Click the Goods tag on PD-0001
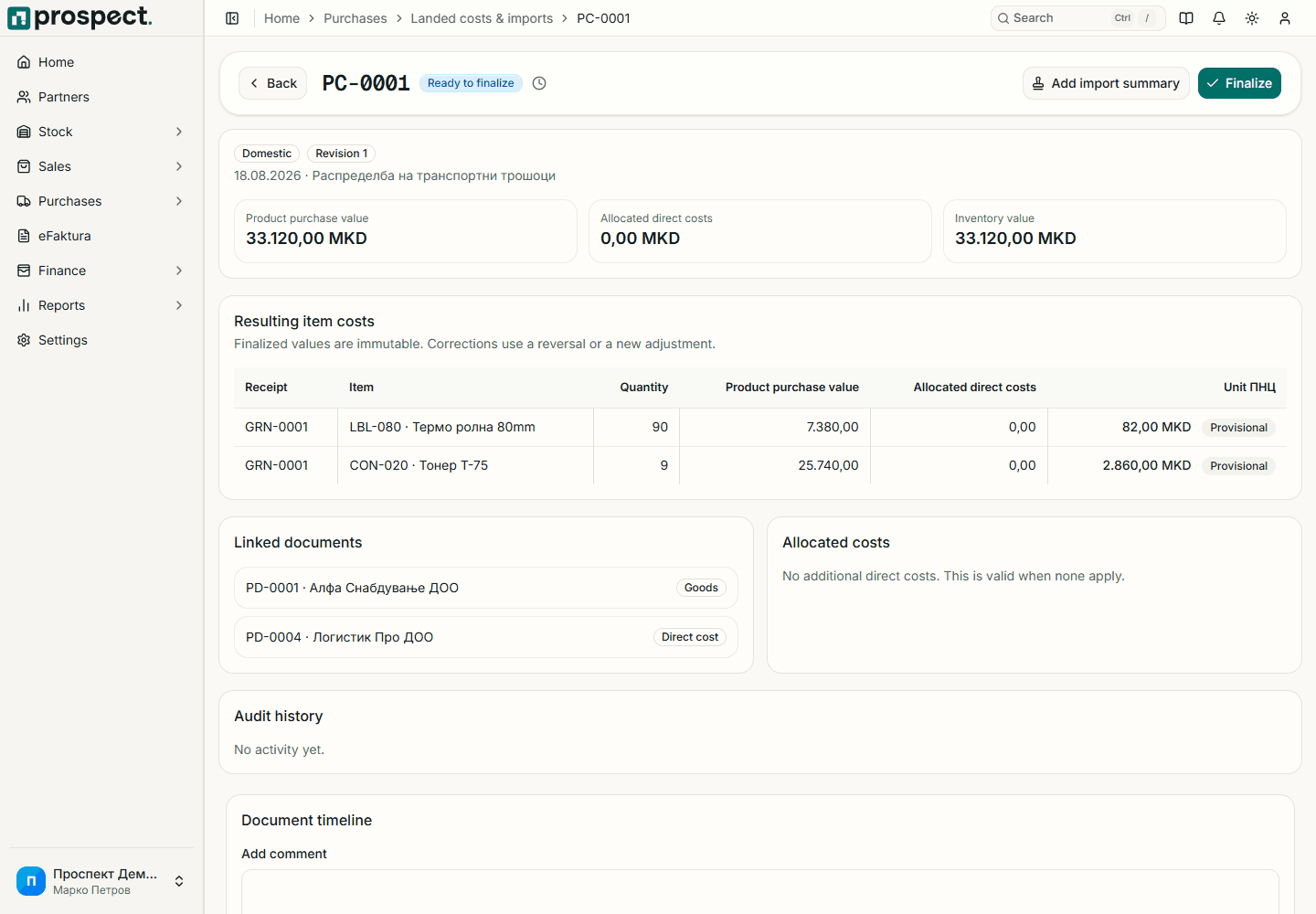This screenshot has width=1316, height=914. pos(701,588)
